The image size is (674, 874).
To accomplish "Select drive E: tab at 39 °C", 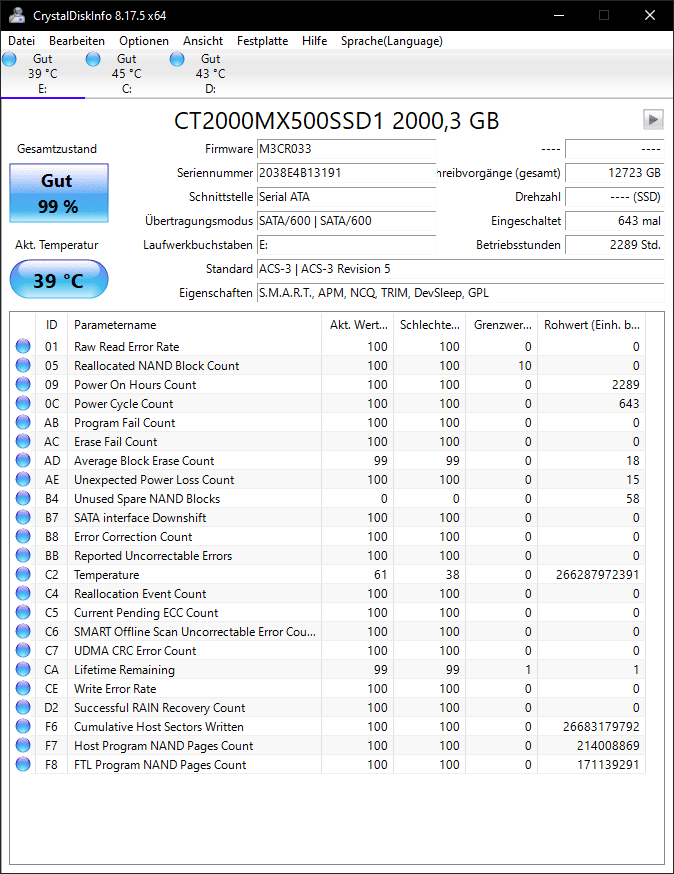I will 42,74.
